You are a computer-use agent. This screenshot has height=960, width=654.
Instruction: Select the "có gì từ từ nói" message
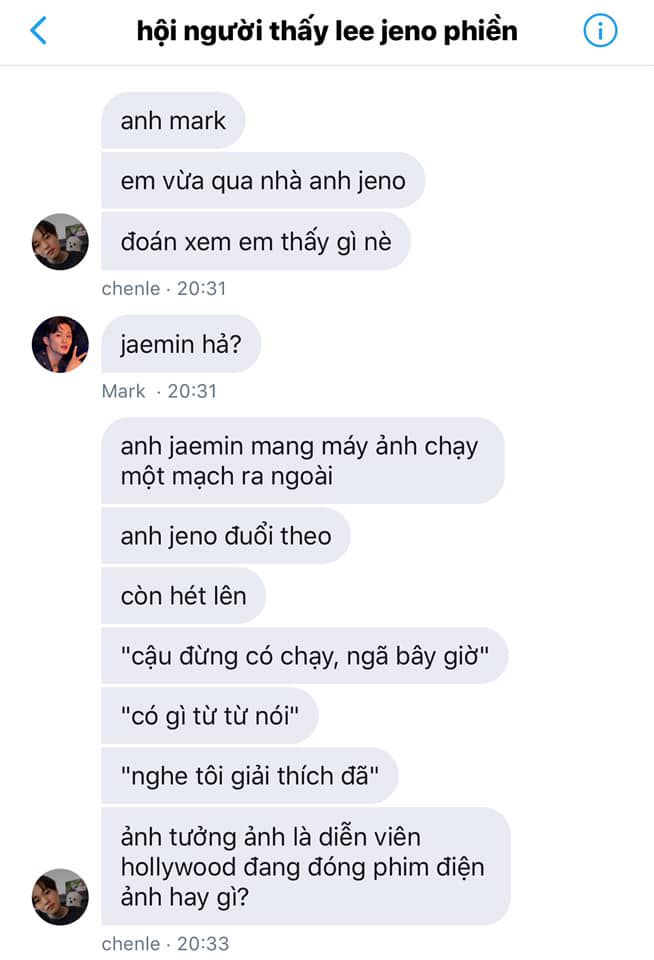point(209,716)
